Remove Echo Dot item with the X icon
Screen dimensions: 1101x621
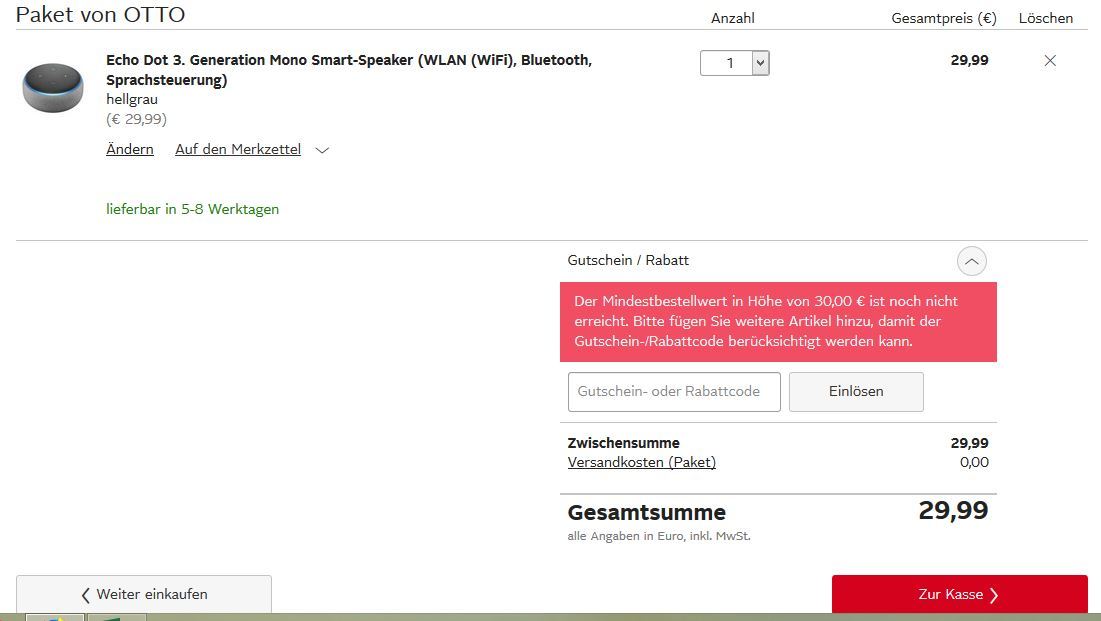point(1050,60)
